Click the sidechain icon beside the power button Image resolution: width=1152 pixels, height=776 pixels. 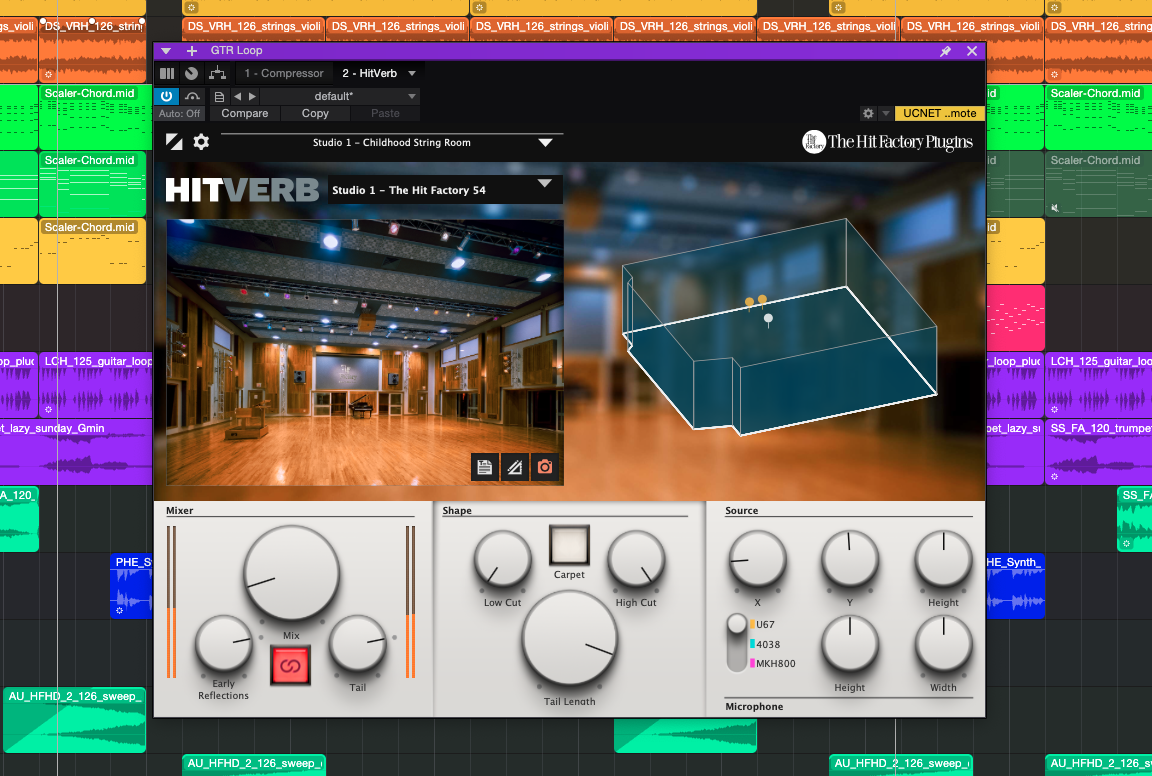tap(192, 96)
